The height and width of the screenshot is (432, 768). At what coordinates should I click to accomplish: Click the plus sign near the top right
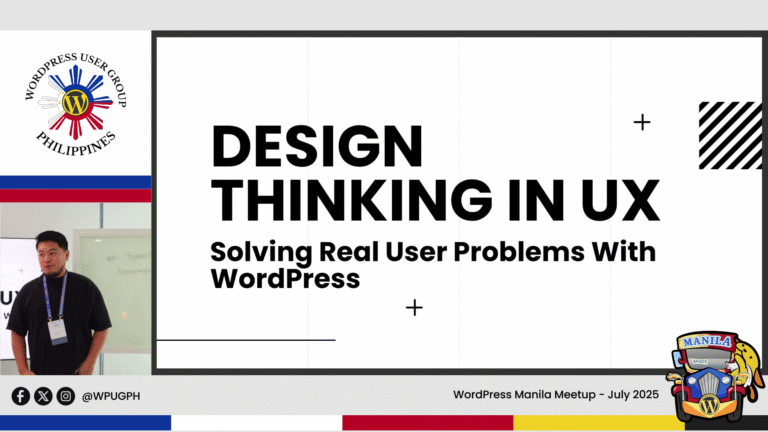tap(642, 122)
